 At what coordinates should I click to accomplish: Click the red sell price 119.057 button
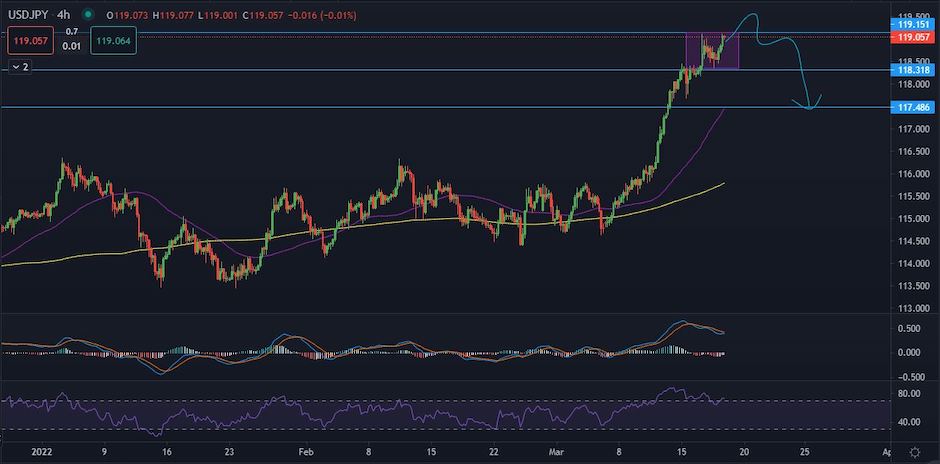click(x=32, y=42)
